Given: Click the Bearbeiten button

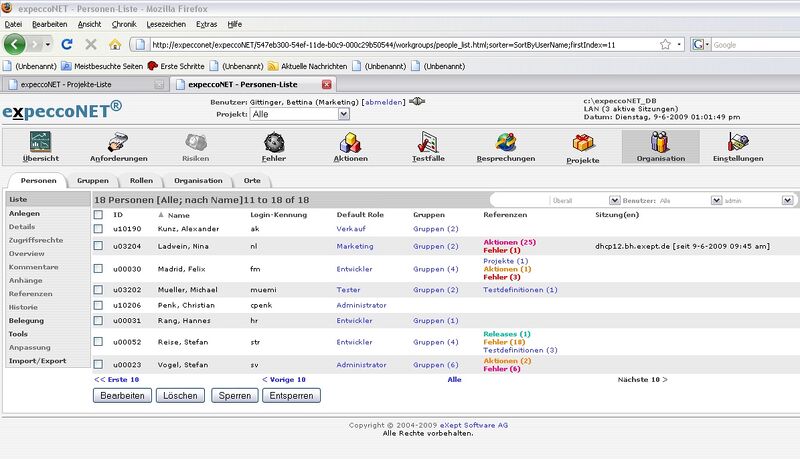Looking at the screenshot, I should pos(122,396).
